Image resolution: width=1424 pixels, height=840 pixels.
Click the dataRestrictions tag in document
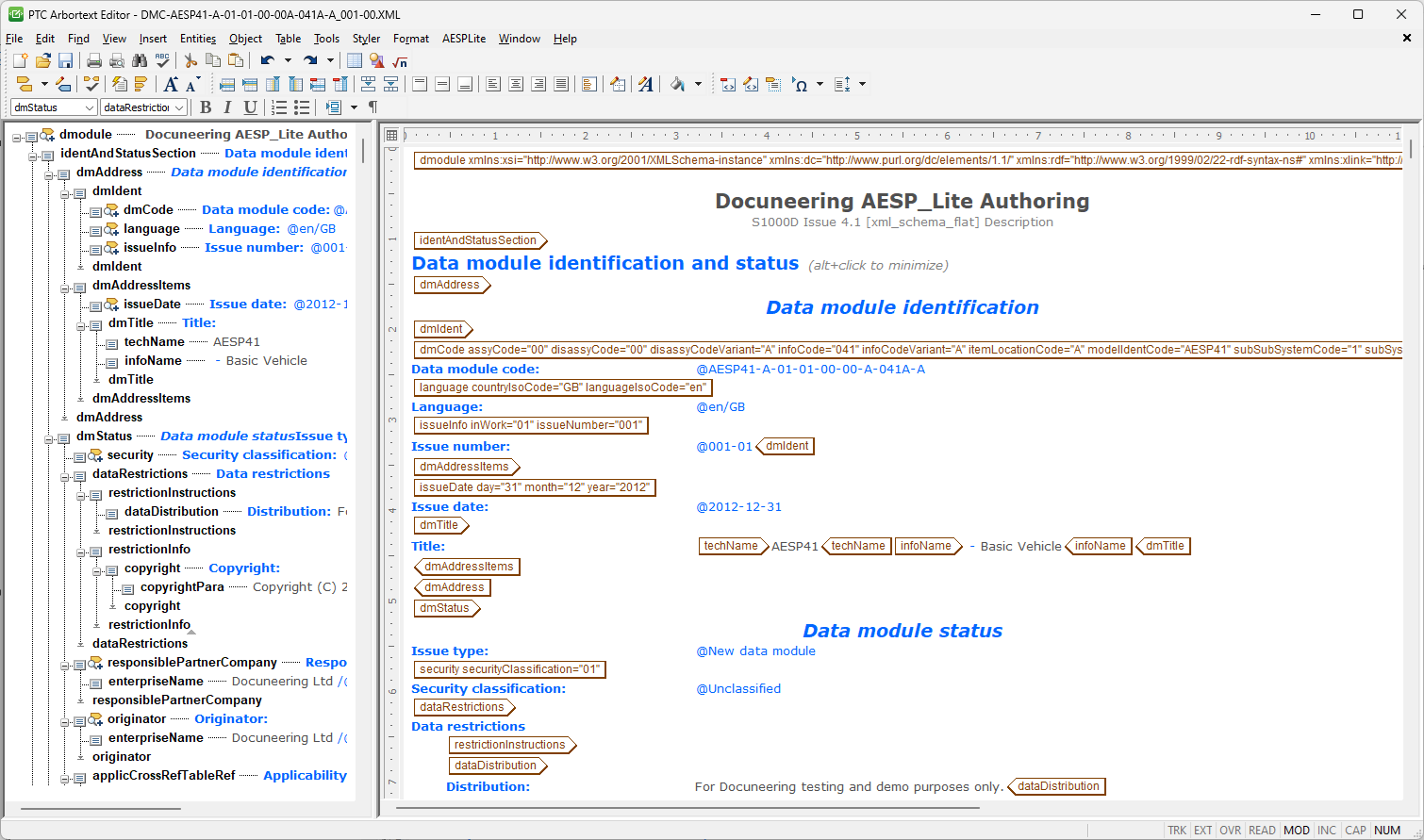coord(464,707)
